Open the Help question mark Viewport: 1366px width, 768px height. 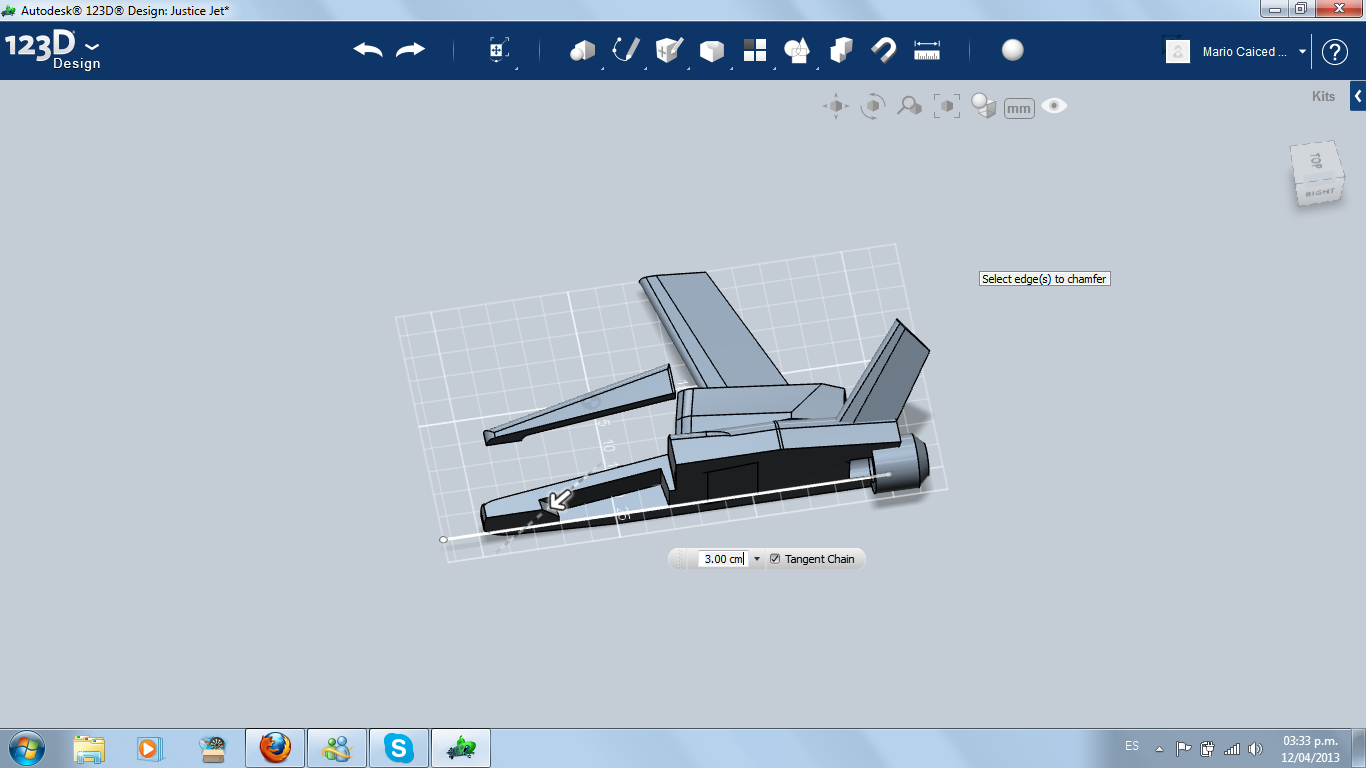1335,52
